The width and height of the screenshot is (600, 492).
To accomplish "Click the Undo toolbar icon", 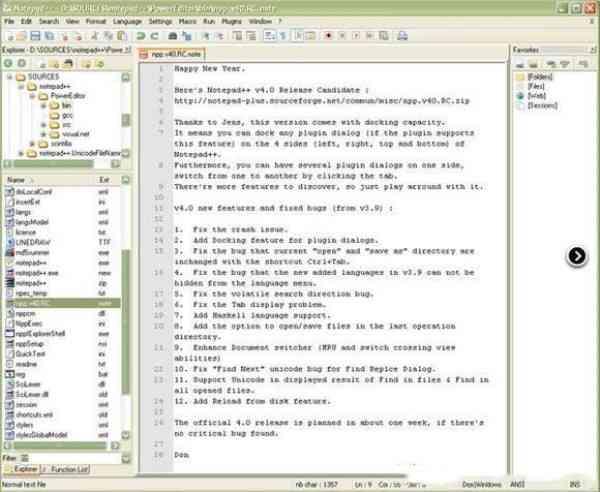I will tap(141, 36).
